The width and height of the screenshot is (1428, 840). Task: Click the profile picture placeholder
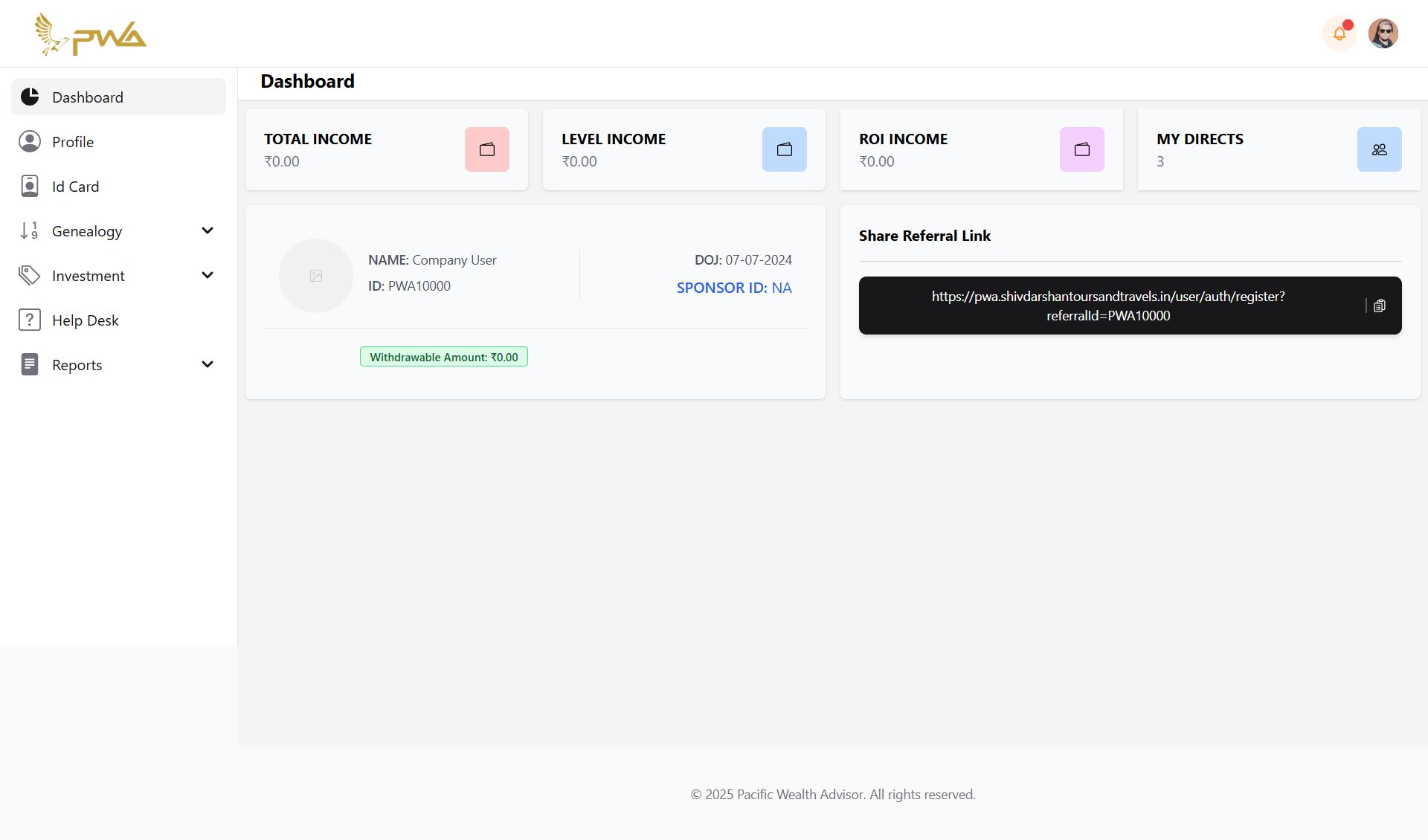click(x=316, y=276)
